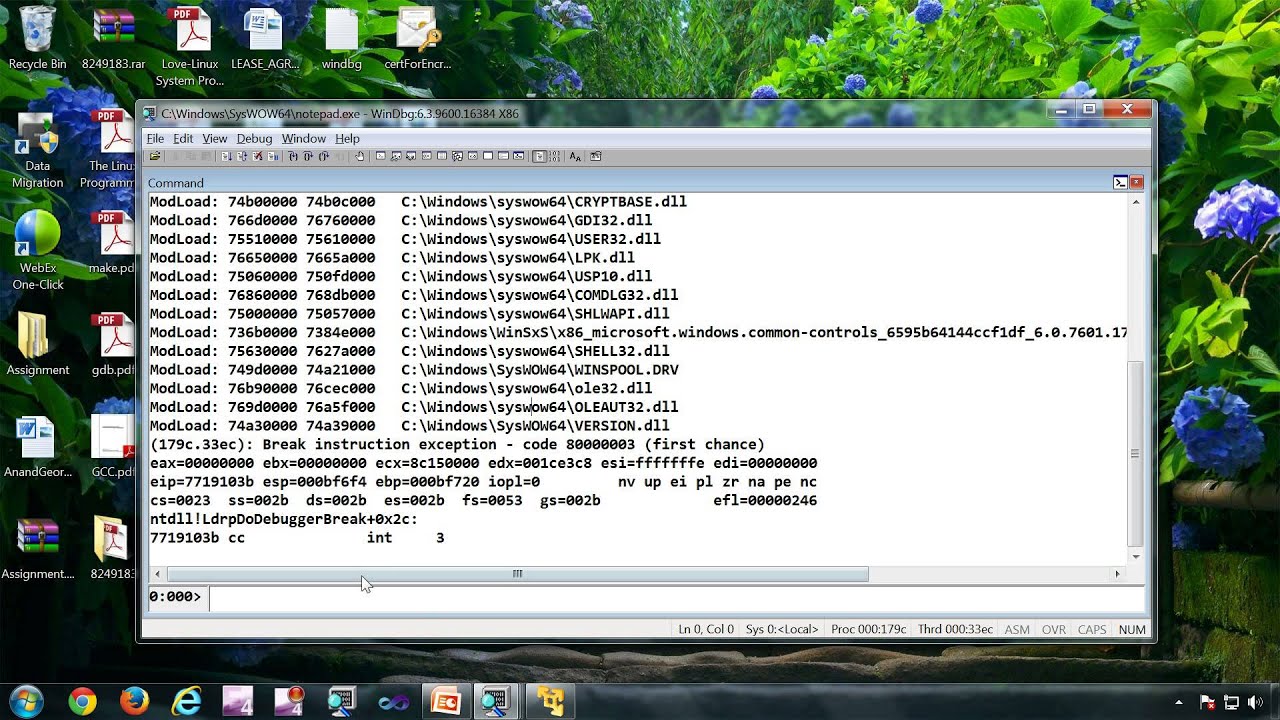Open the Window menu
The width and height of the screenshot is (1280, 720).
coord(303,138)
